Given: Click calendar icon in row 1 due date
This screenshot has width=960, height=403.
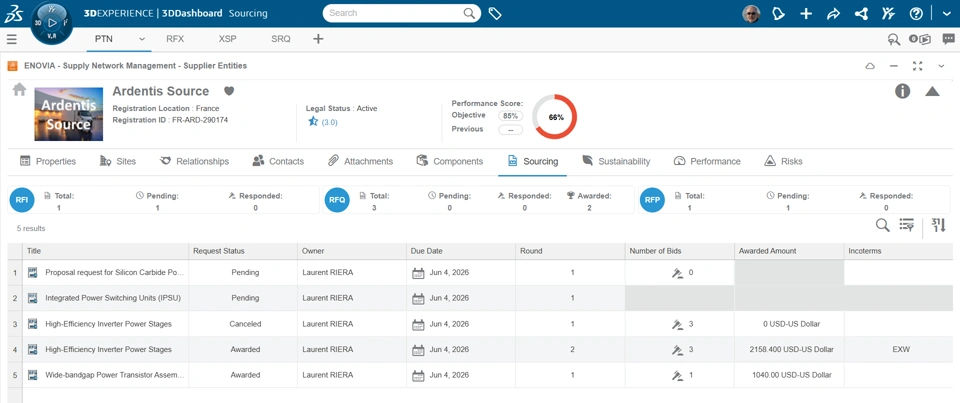Looking at the screenshot, I should pos(418,273).
